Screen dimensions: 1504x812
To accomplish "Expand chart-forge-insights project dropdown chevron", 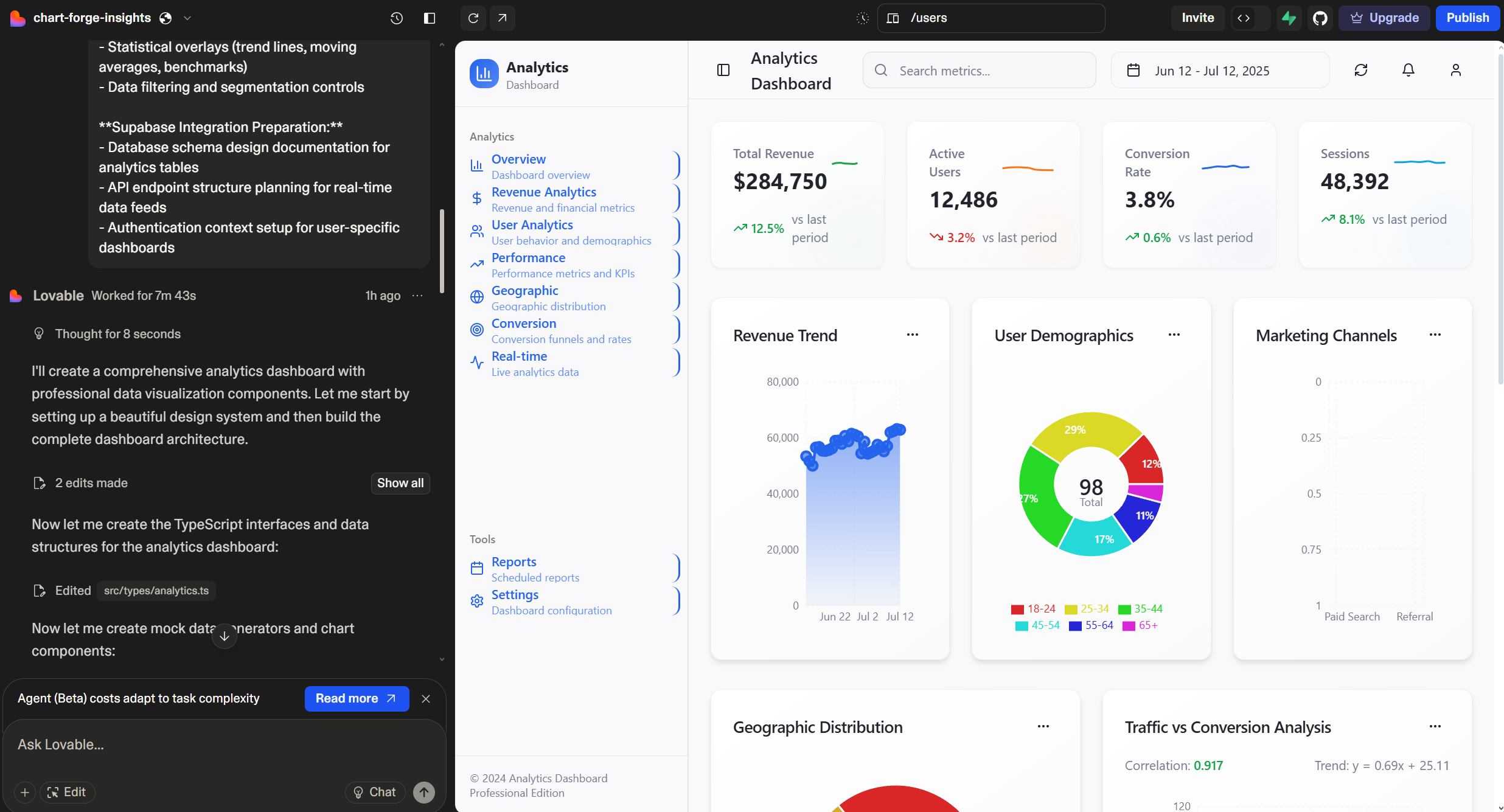I will (187, 18).
